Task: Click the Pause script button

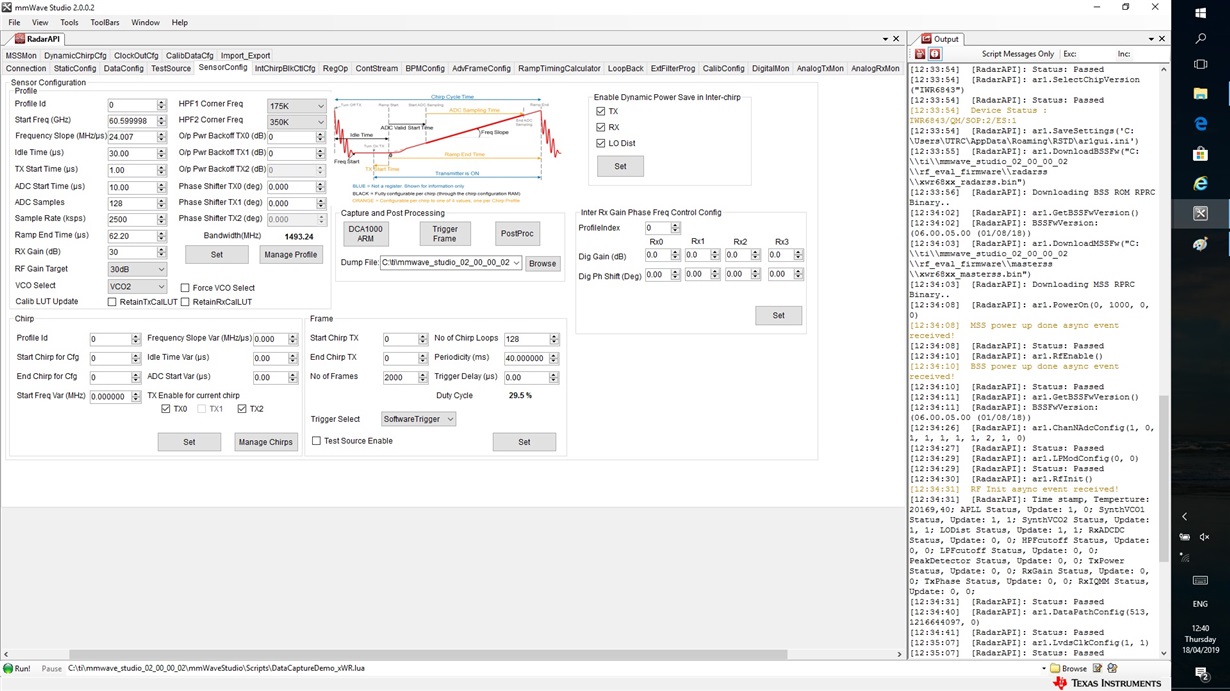Action: pos(51,668)
